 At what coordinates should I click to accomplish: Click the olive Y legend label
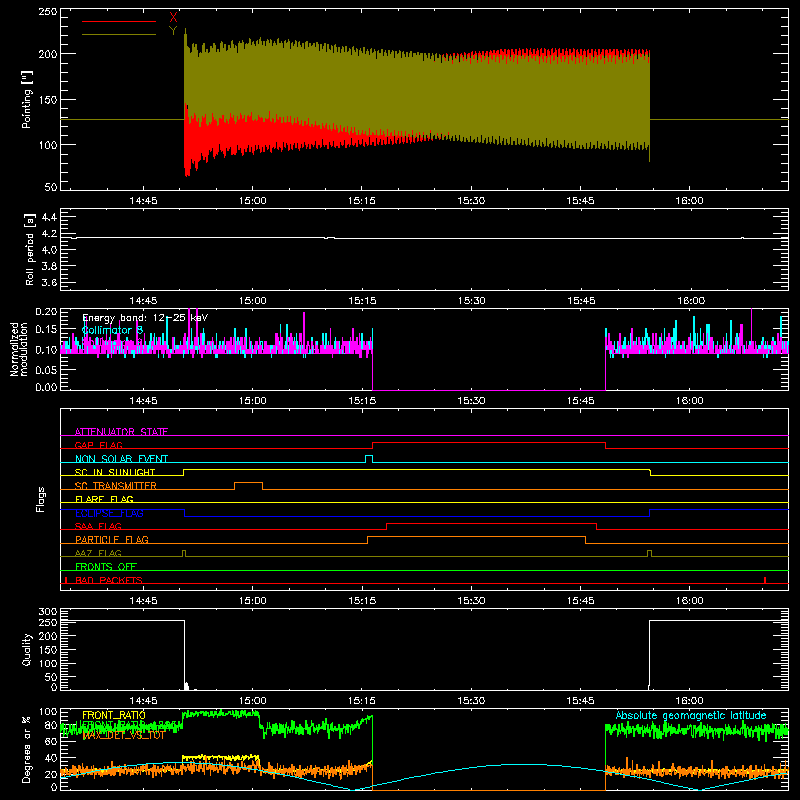[x=173, y=31]
